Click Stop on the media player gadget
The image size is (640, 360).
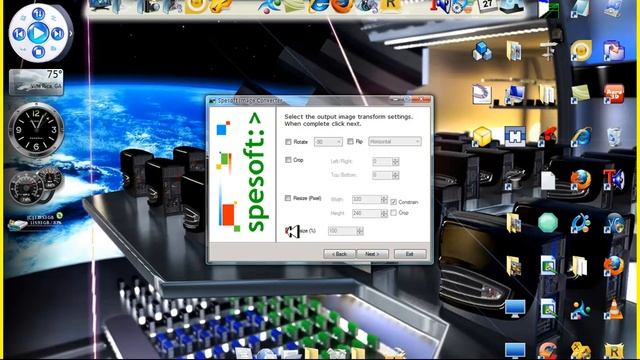point(38,52)
